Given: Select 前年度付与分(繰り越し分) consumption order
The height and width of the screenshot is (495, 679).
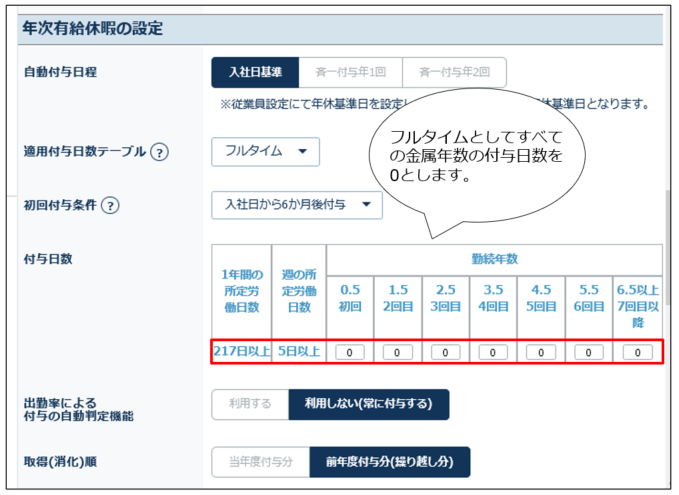Looking at the screenshot, I should pos(390,462).
